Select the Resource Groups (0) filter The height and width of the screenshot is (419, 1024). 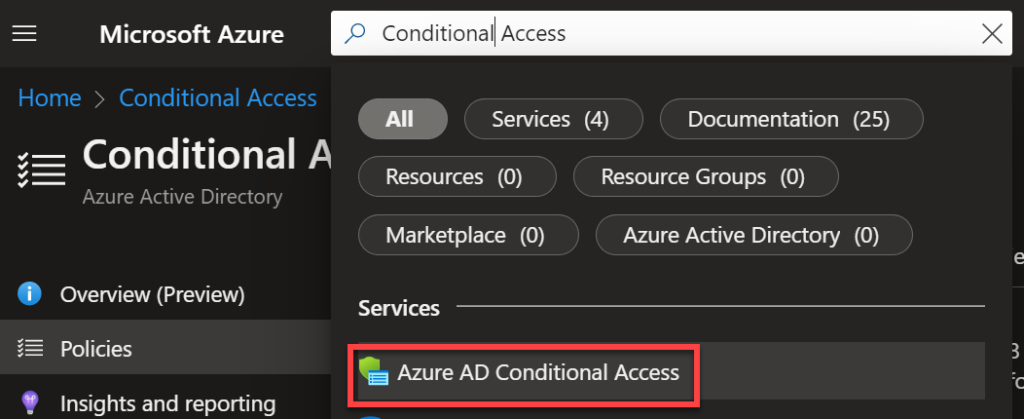click(706, 176)
